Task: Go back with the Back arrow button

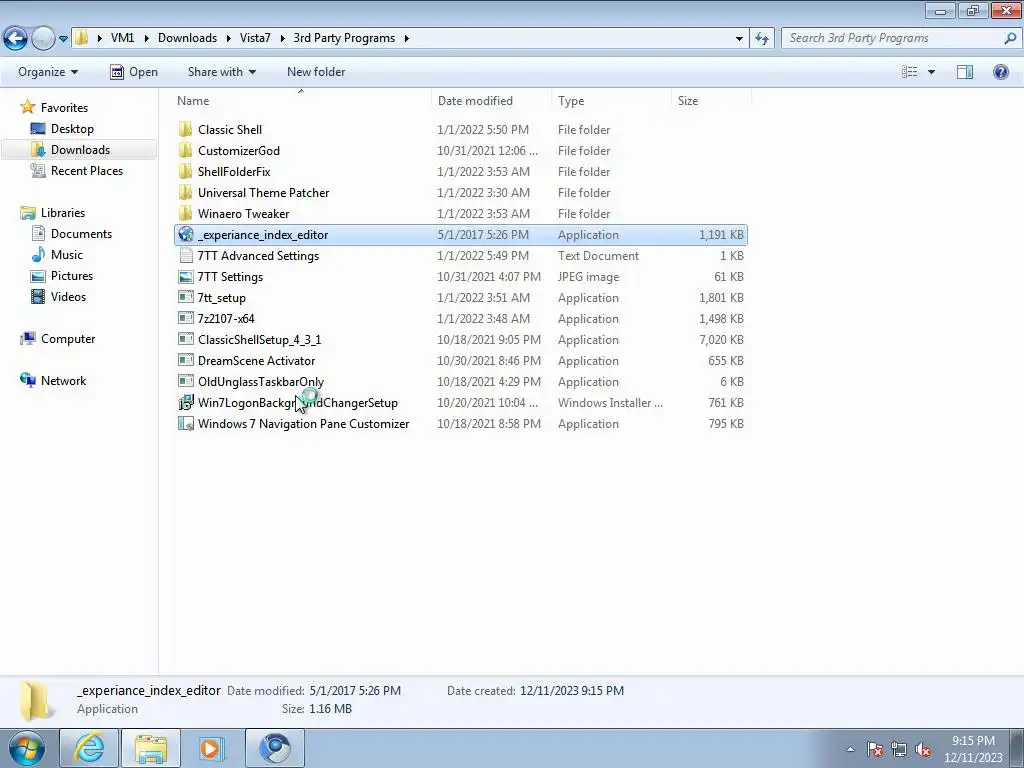Action: pyautogui.click(x=16, y=38)
